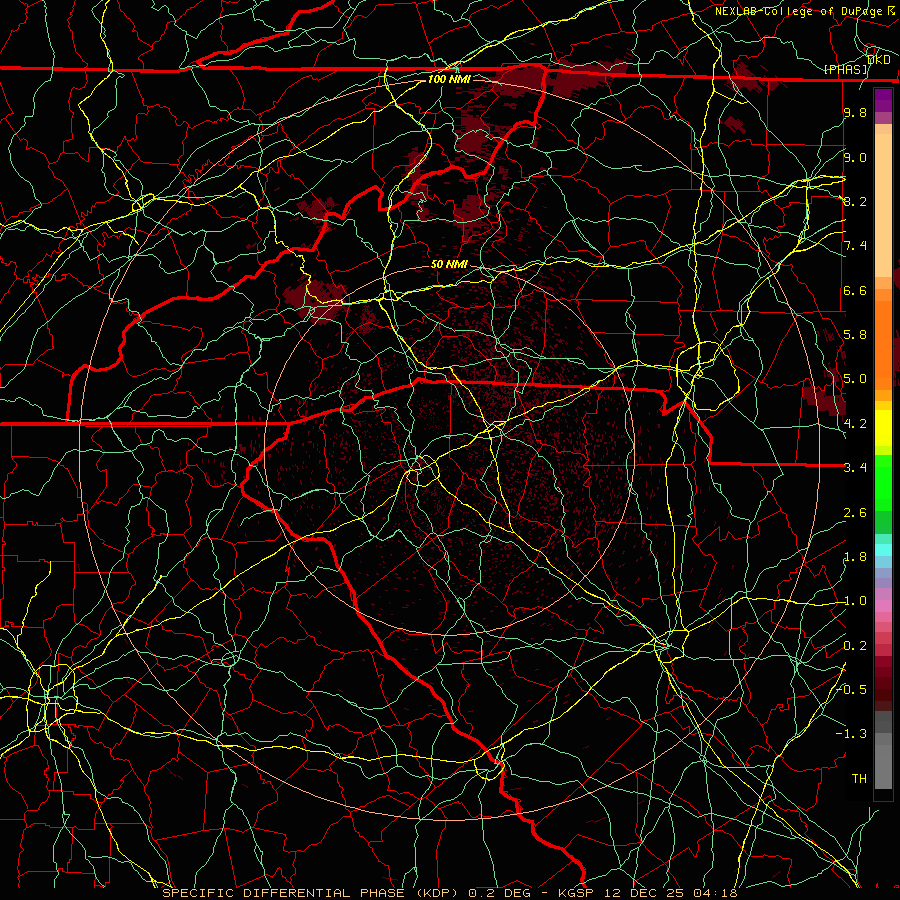Click the 7.4 value on the color scale

(x=855, y=246)
